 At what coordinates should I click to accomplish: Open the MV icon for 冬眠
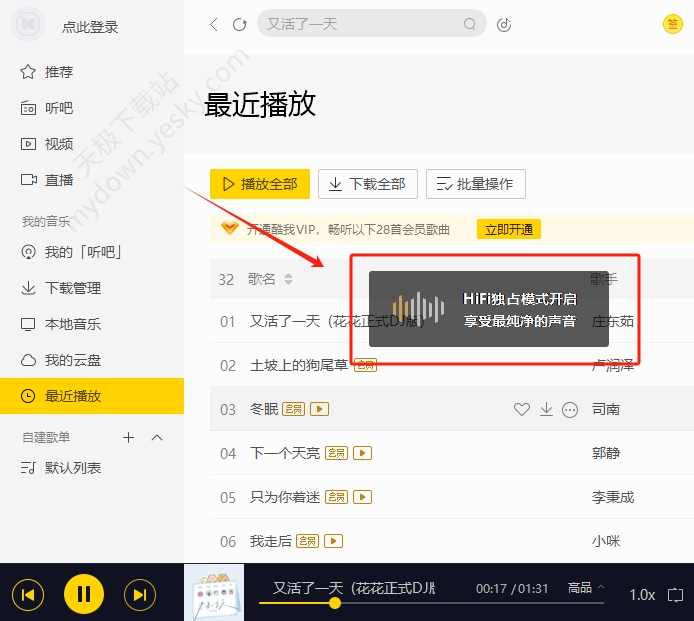pos(320,409)
